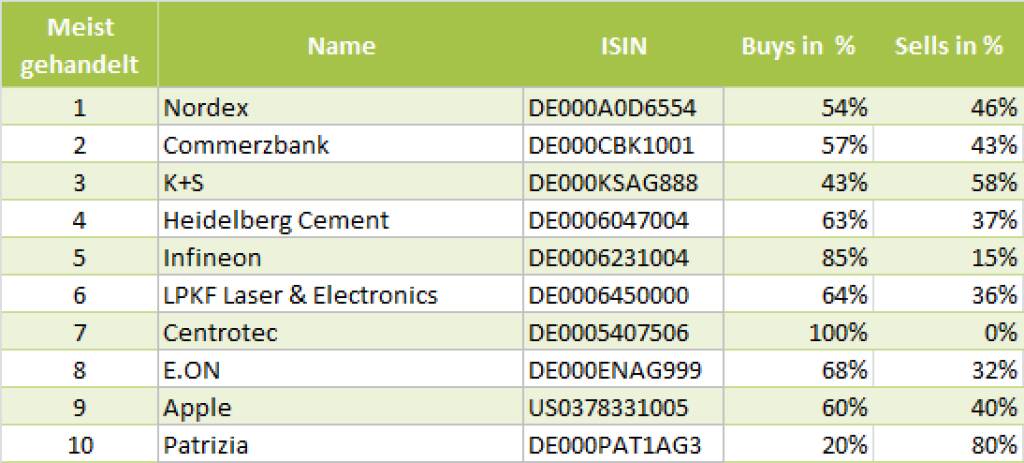Select the Apple name cell

pos(197,408)
